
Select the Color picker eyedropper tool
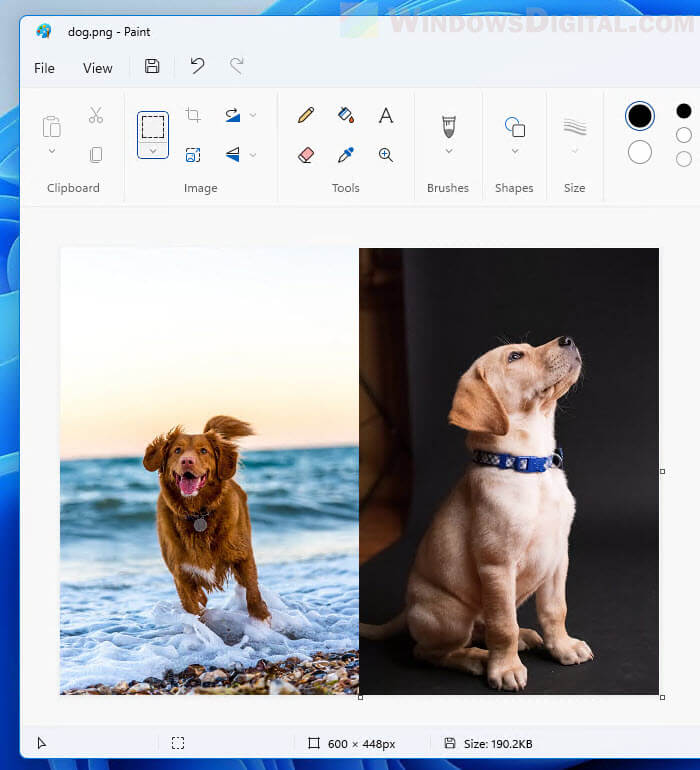346,154
